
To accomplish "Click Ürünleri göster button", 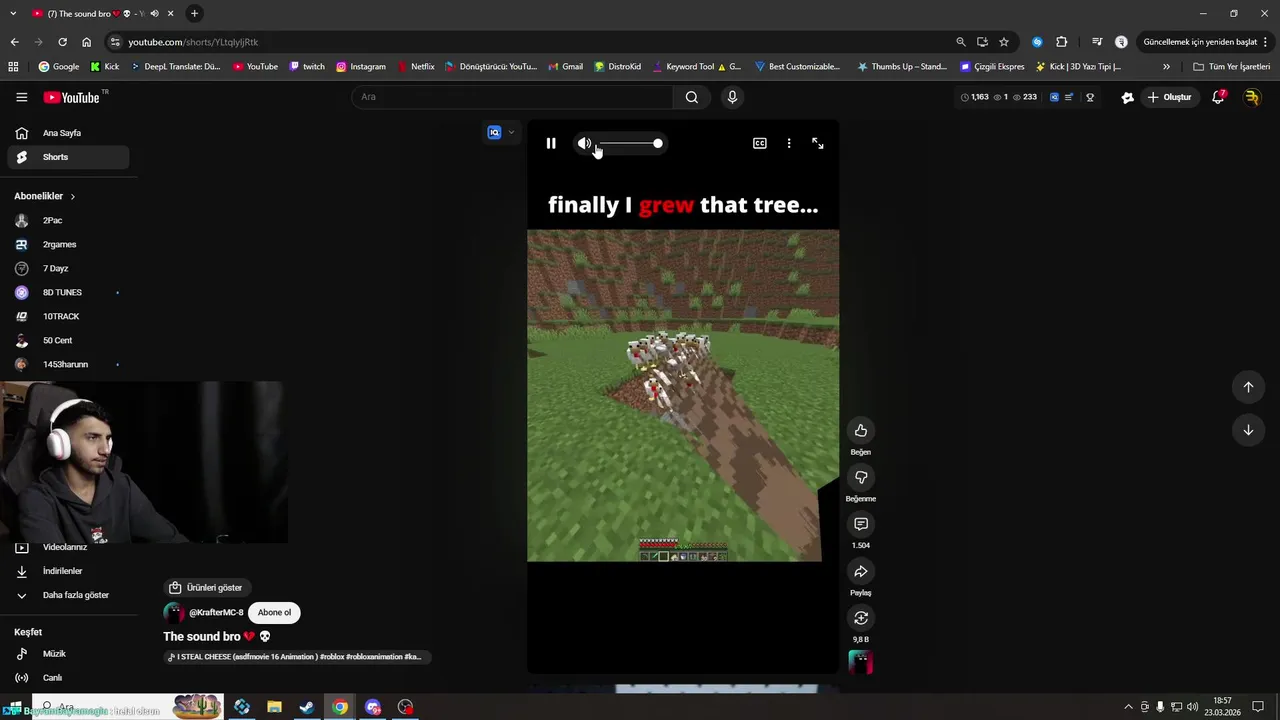I will tap(206, 588).
